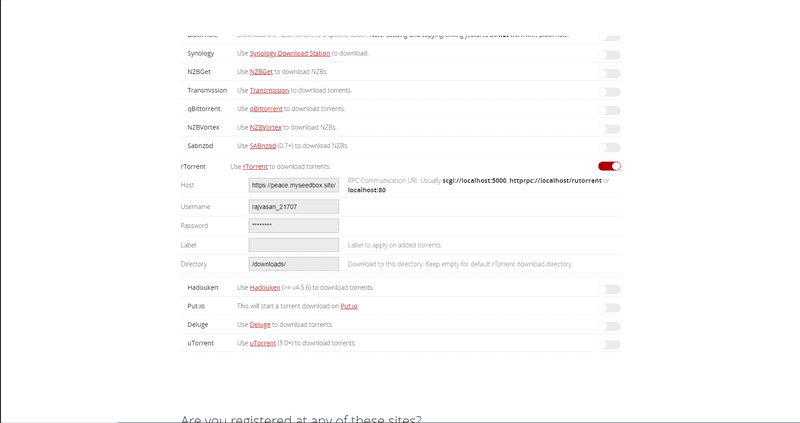Click the empty Label text box
This screenshot has width=800, height=423.
(293, 245)
